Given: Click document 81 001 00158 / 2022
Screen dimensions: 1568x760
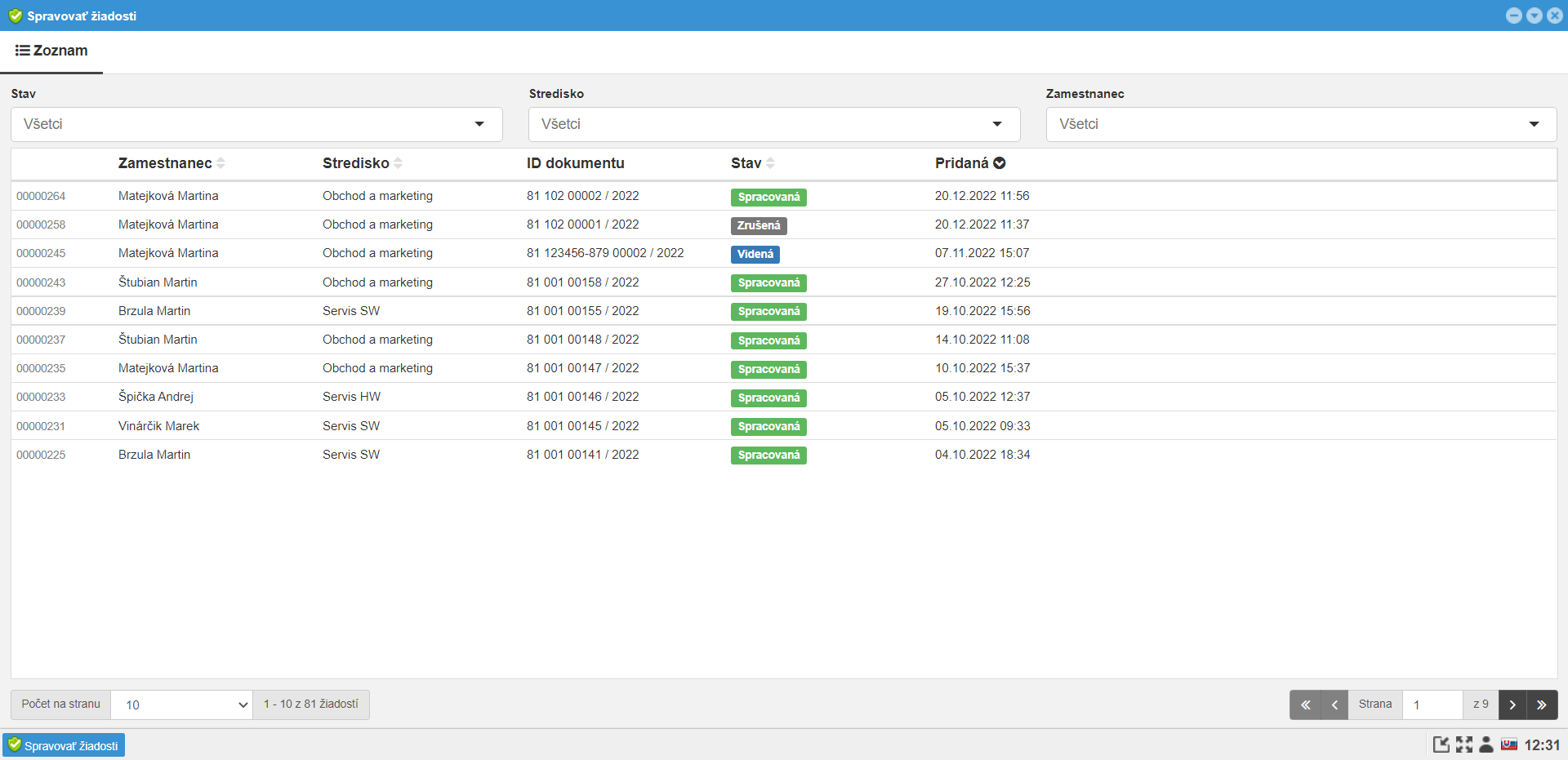Looking at the screenshot, I should point(583,282).
